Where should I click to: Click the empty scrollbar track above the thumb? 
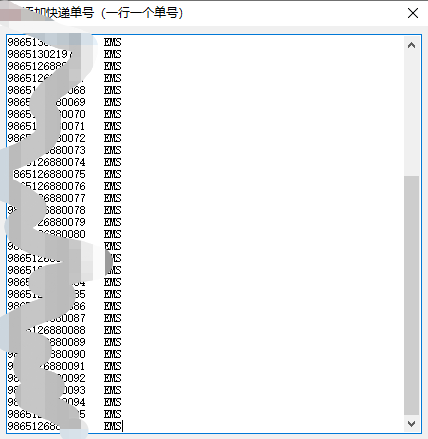411,115
